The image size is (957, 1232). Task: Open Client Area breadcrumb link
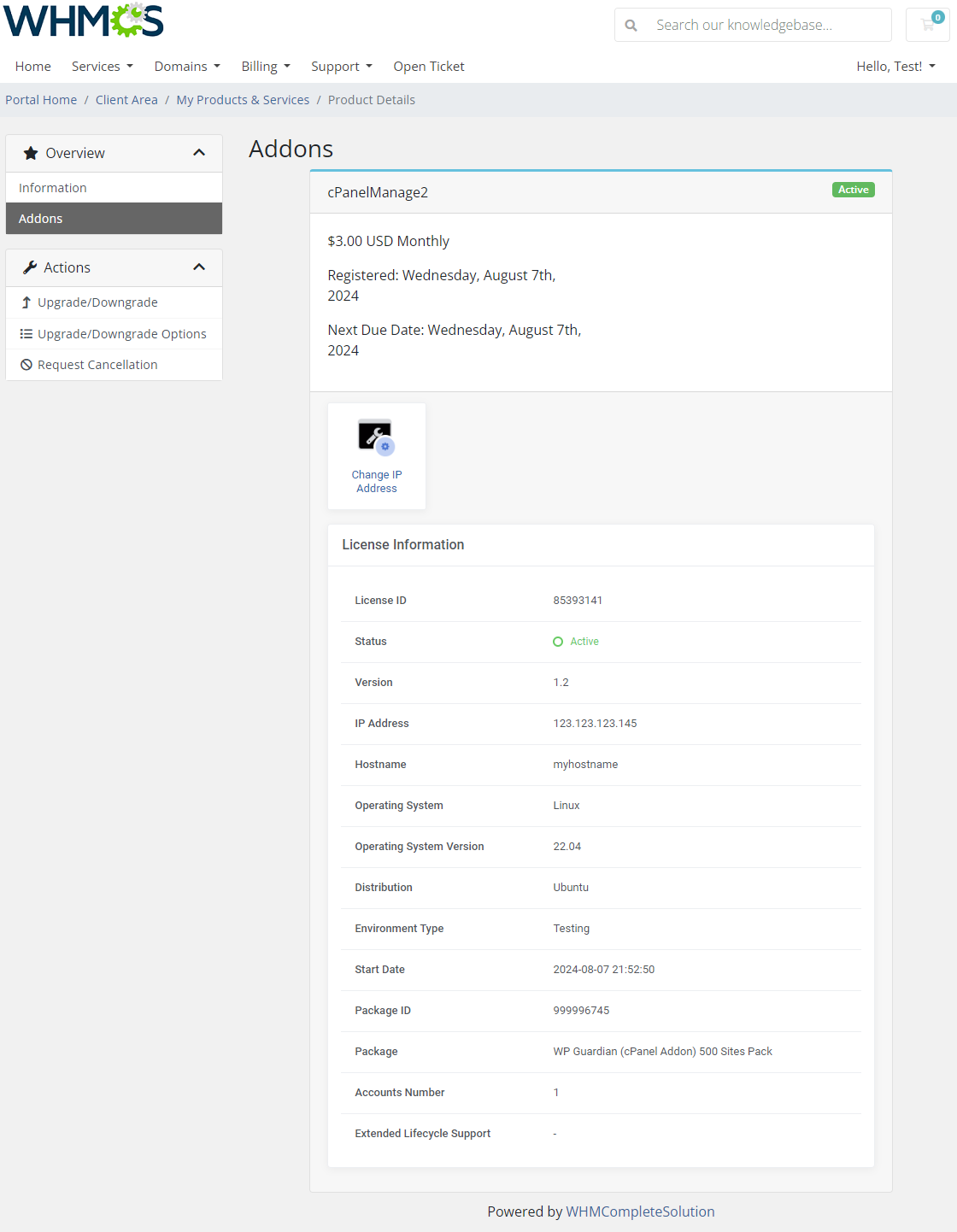pyautogui.click(x=126, y=100)
